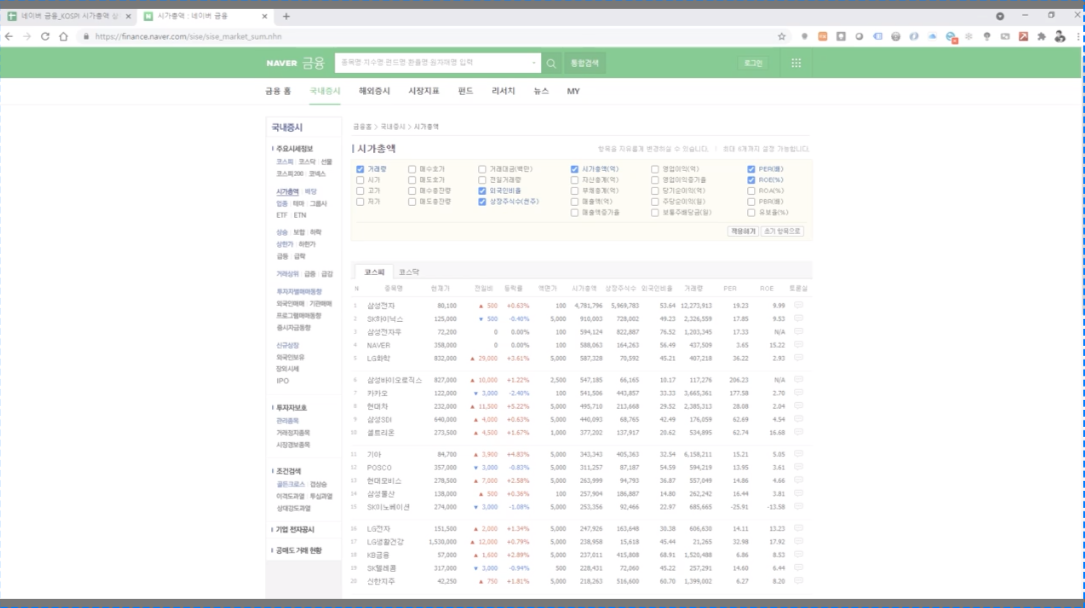Open discussion icon in LG전자 row
This screenshot has width=1085, height=608.
coord(799,528)
